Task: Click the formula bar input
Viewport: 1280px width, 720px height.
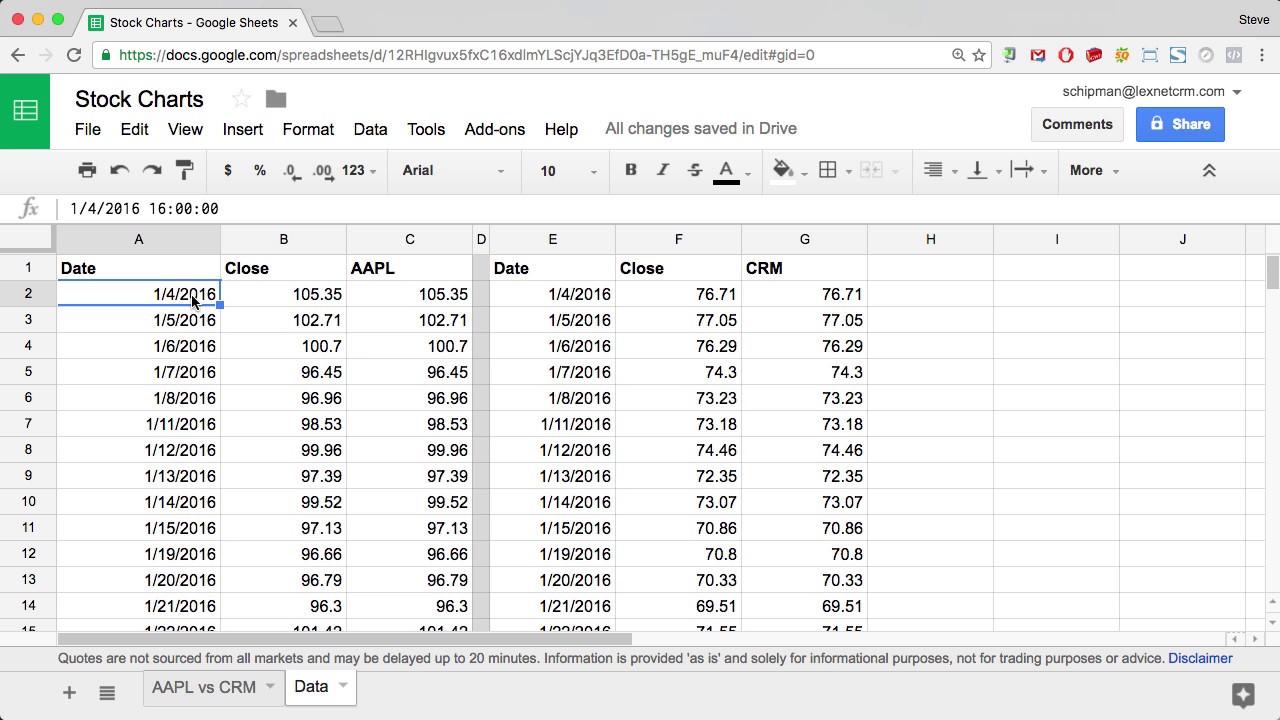Action: coord(670,208)
